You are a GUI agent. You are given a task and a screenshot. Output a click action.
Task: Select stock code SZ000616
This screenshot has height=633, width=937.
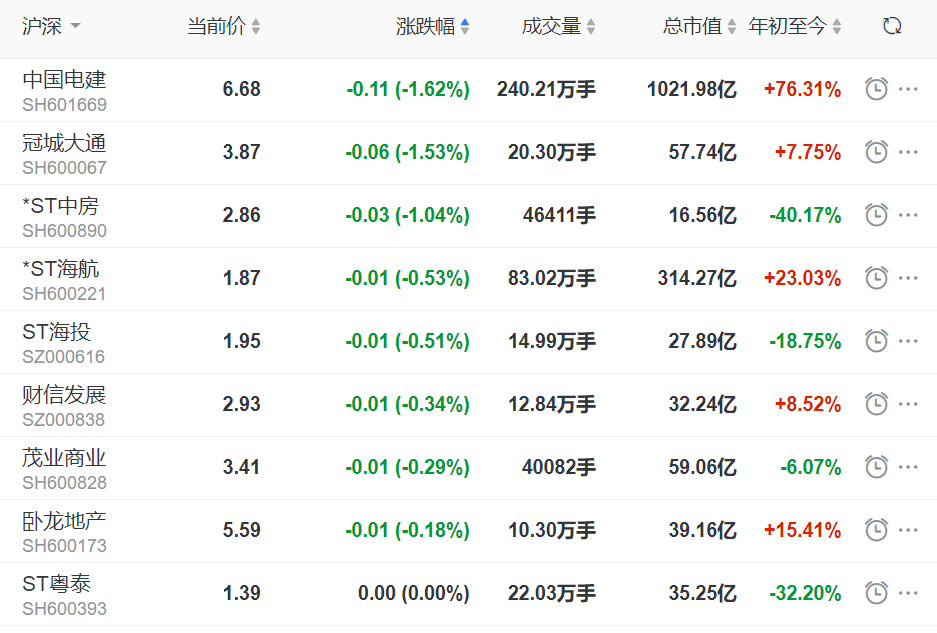tap(63, 357)
